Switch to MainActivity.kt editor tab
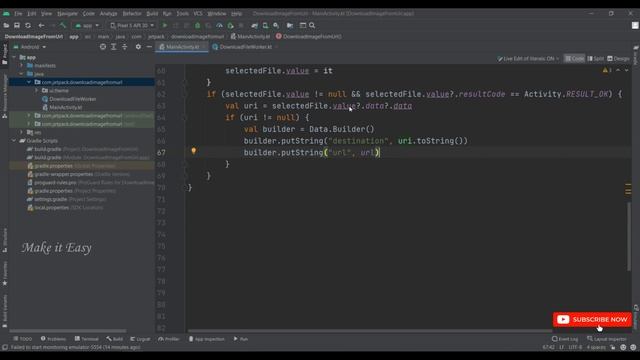Screen dimensions: 640x360 click(182, 47)
